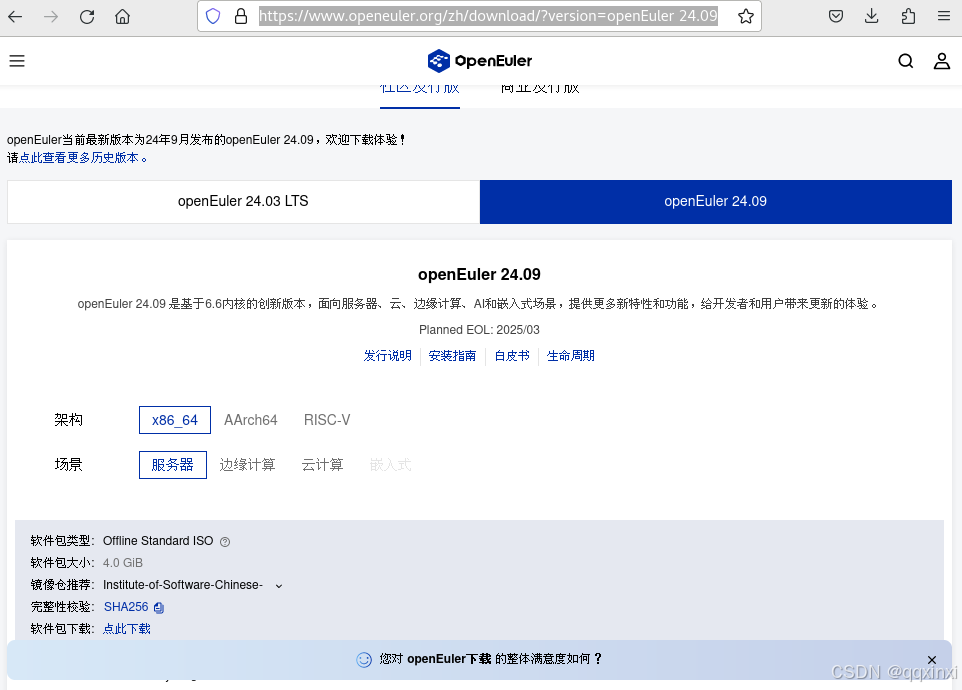Choose the 边缘计算 scenario
Viewport: 962px width, 690px height.
247,465
